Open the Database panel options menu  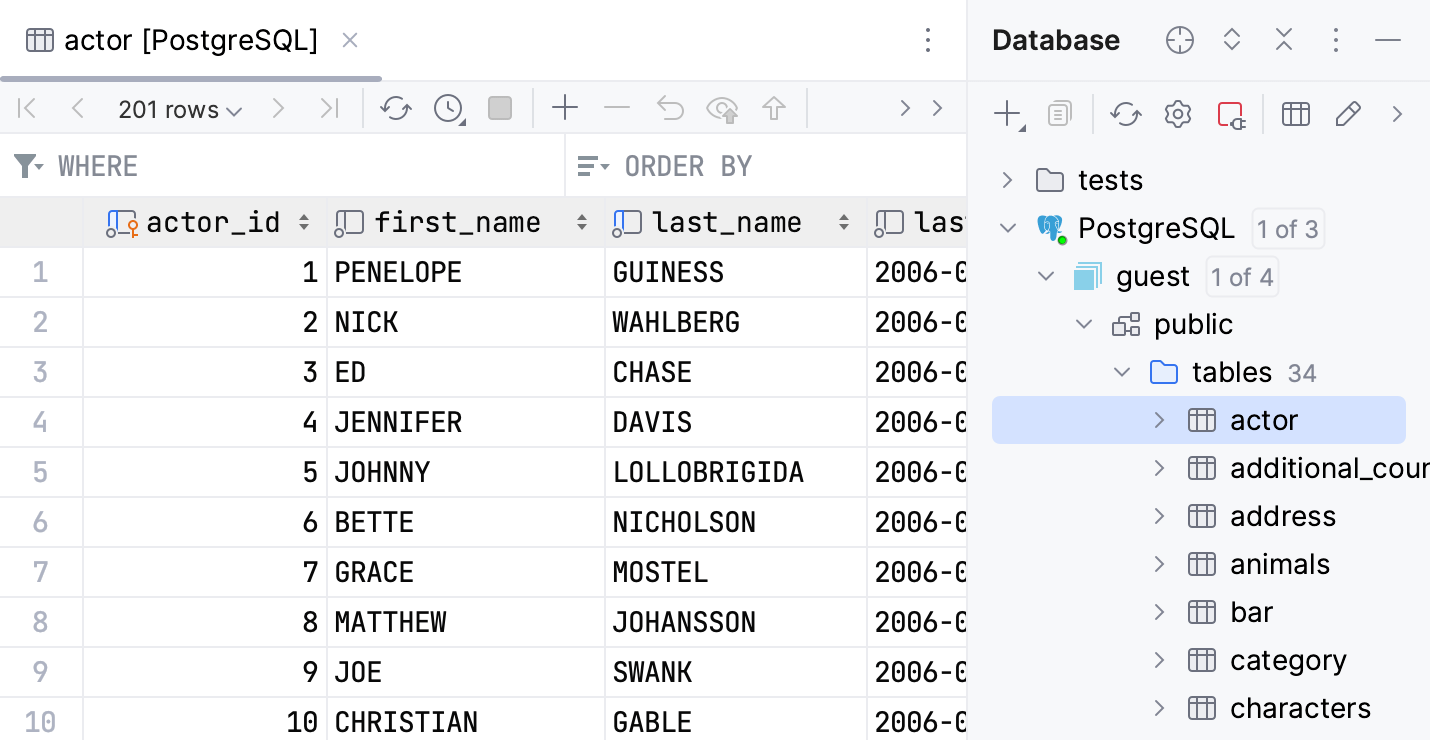tap(1336, 40)
